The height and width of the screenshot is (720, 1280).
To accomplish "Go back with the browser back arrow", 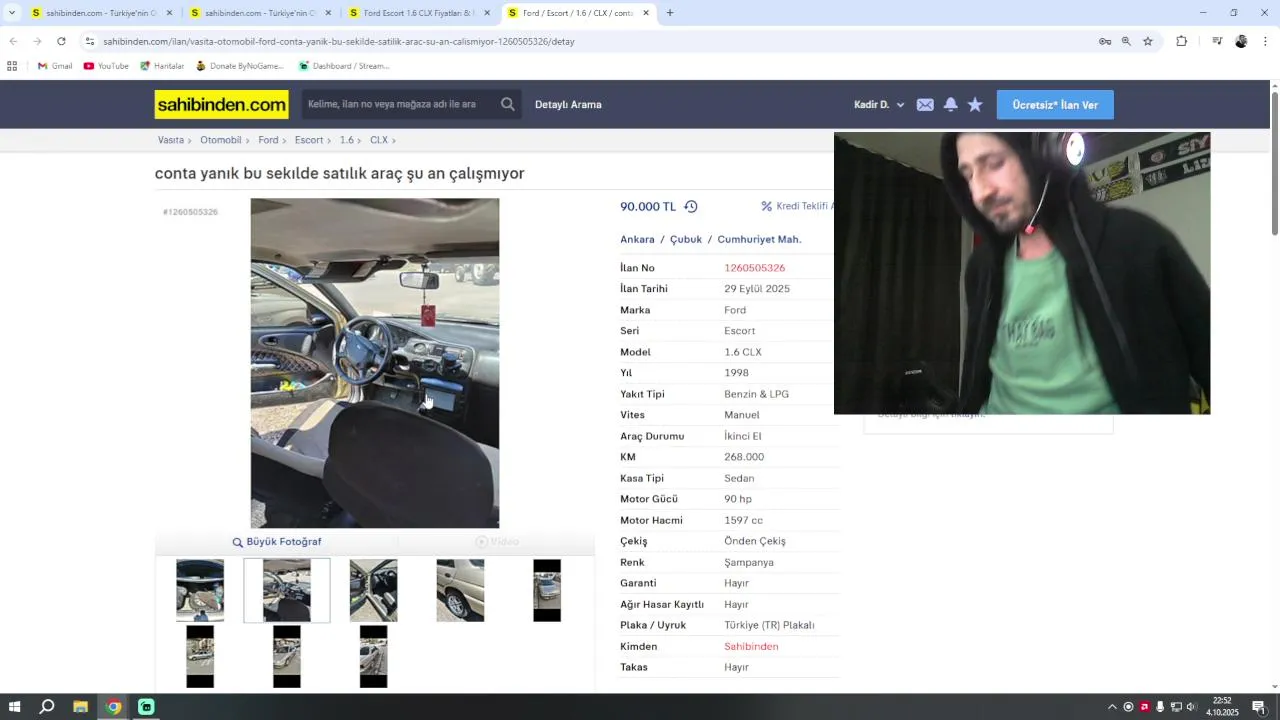I will tap(13, 41).
